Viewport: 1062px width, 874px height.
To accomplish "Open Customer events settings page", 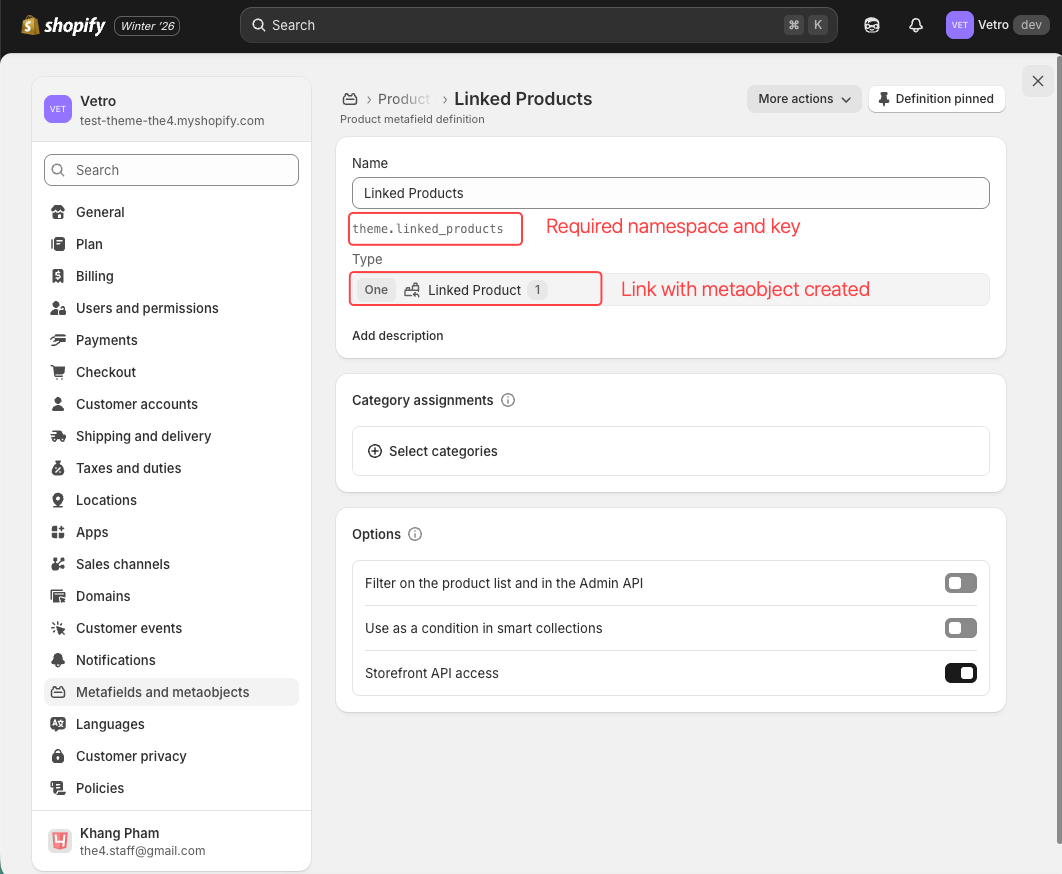I will click(129, 628).
